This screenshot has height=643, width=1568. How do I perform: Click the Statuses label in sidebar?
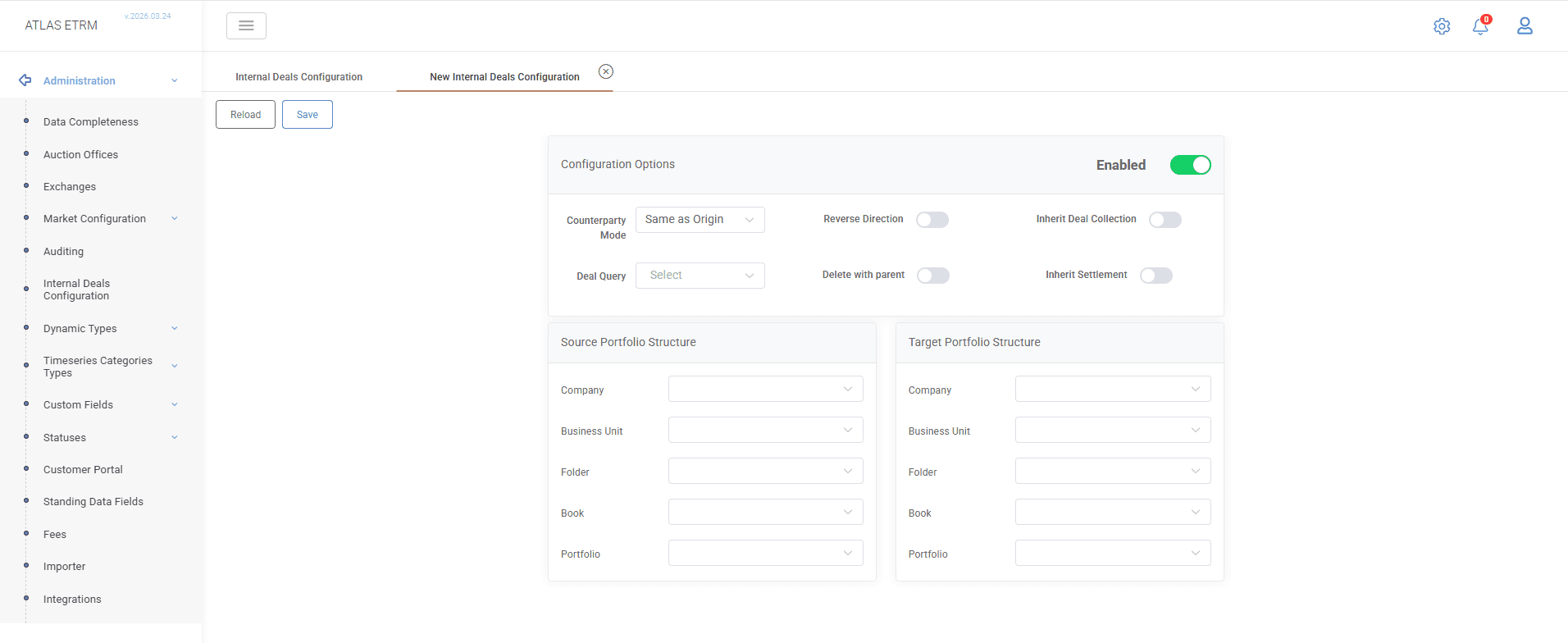[65, 438]
